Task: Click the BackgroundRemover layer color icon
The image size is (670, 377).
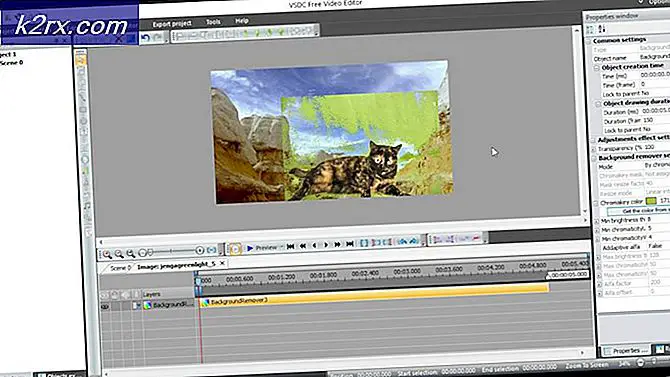Action: coord(147,305)
